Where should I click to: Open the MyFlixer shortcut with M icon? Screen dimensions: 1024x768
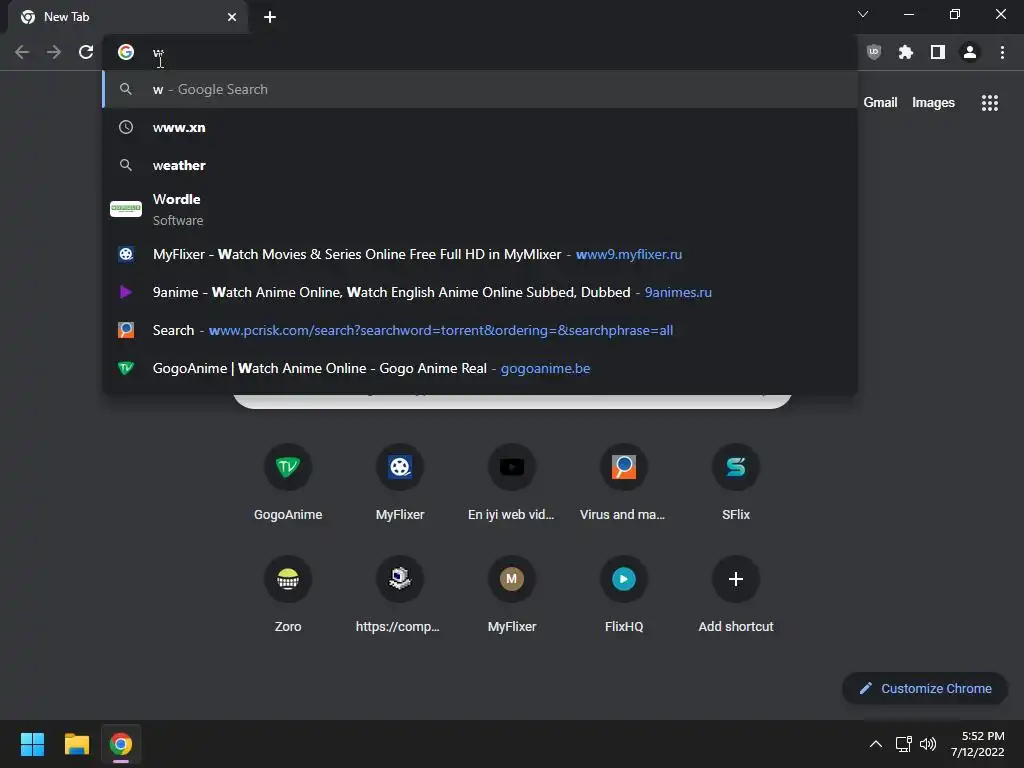click(x=512, y=594)
